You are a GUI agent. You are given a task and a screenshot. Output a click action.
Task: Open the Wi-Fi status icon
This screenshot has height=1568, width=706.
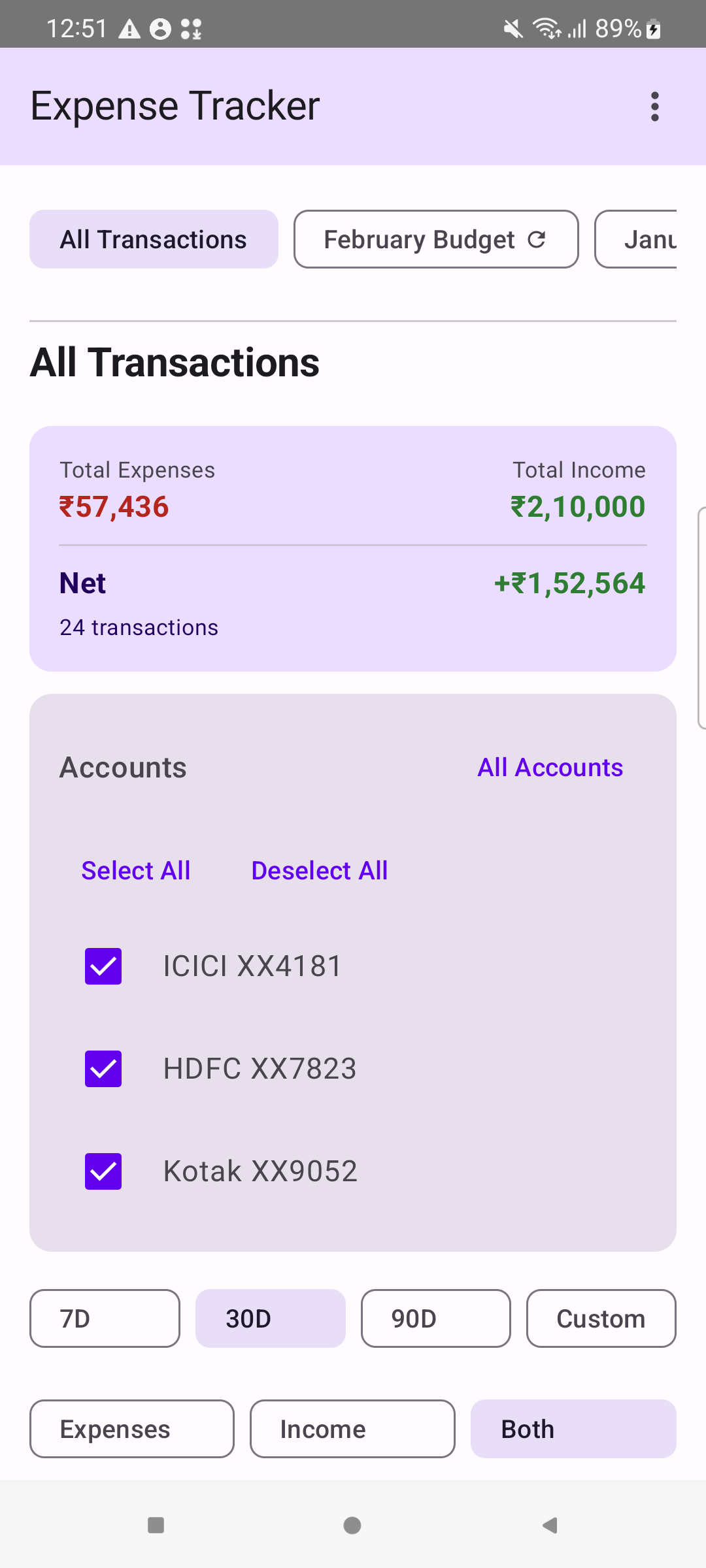(x=546, y=27)
